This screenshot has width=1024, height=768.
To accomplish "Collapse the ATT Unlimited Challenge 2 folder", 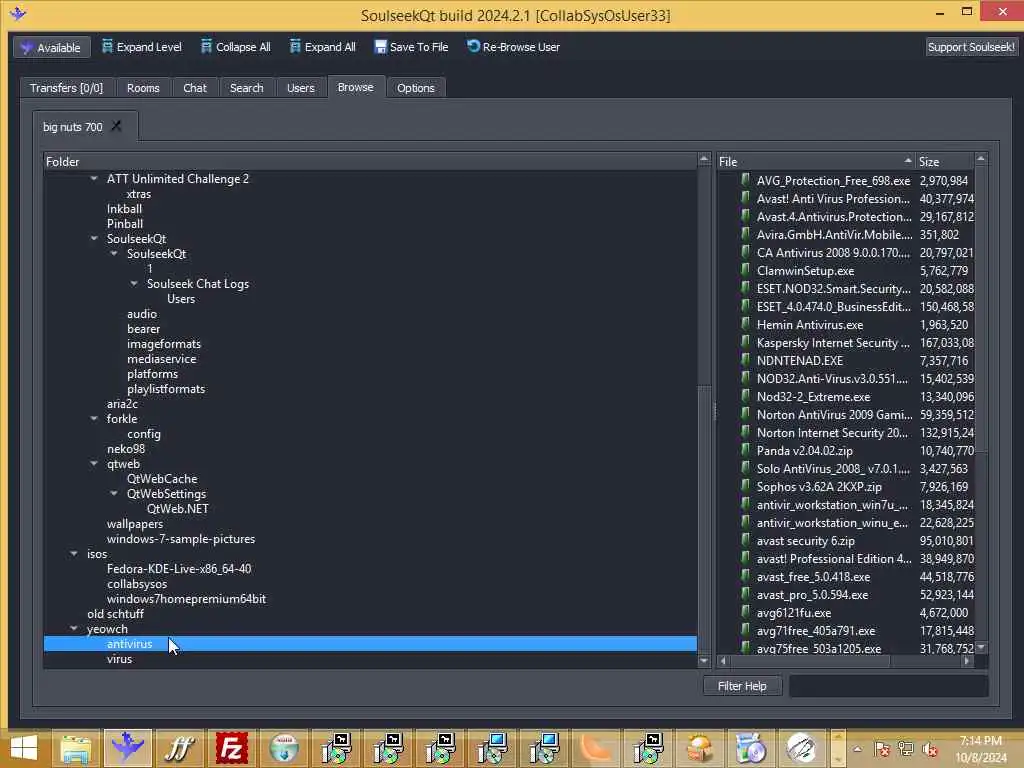I will 94,178.
